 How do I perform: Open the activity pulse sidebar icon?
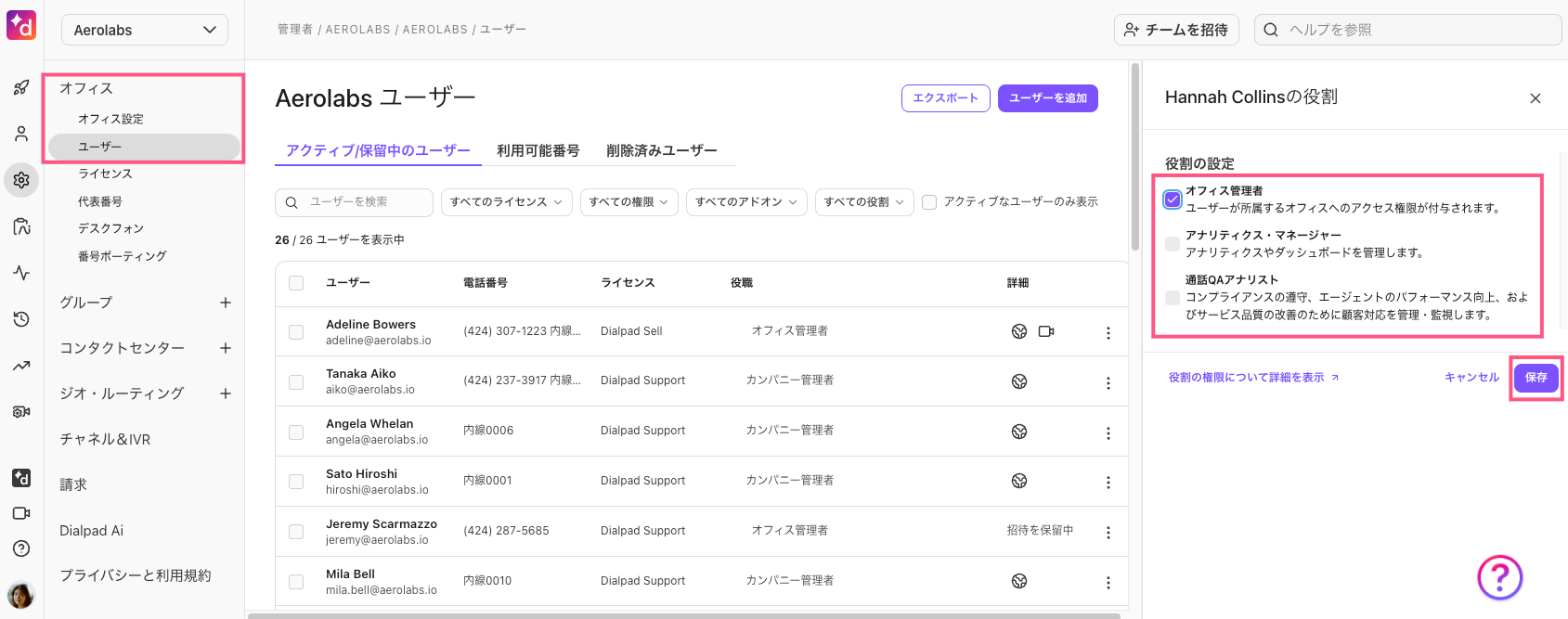pyautogui.click(x=21, y=273)
